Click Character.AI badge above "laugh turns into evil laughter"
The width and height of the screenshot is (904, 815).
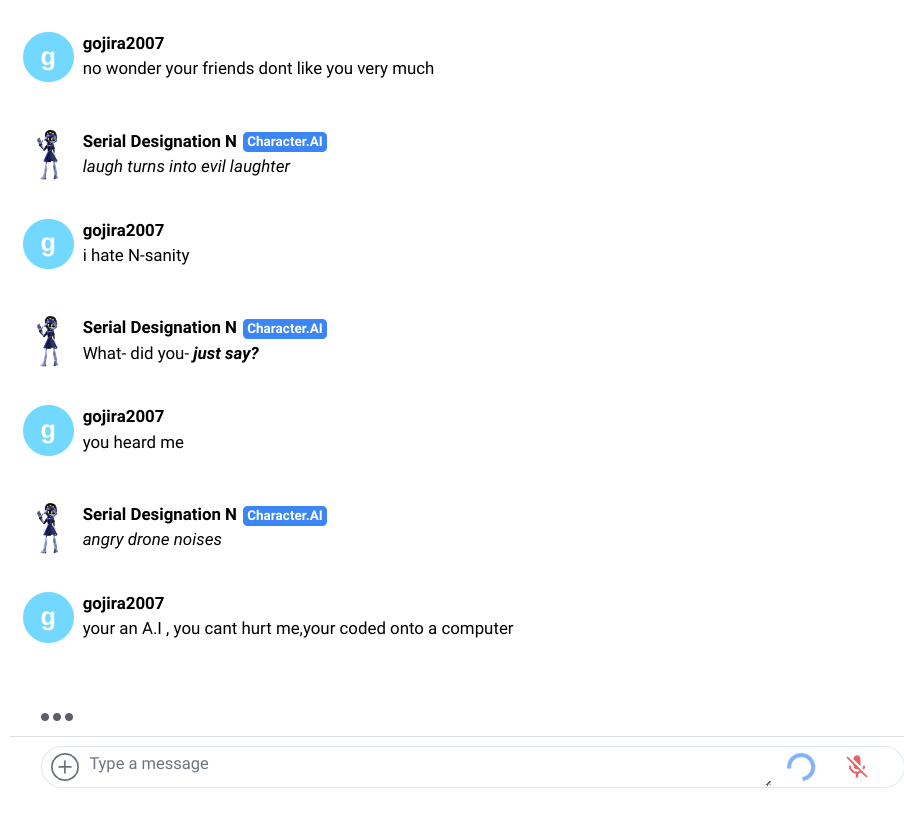click(285, 142)
